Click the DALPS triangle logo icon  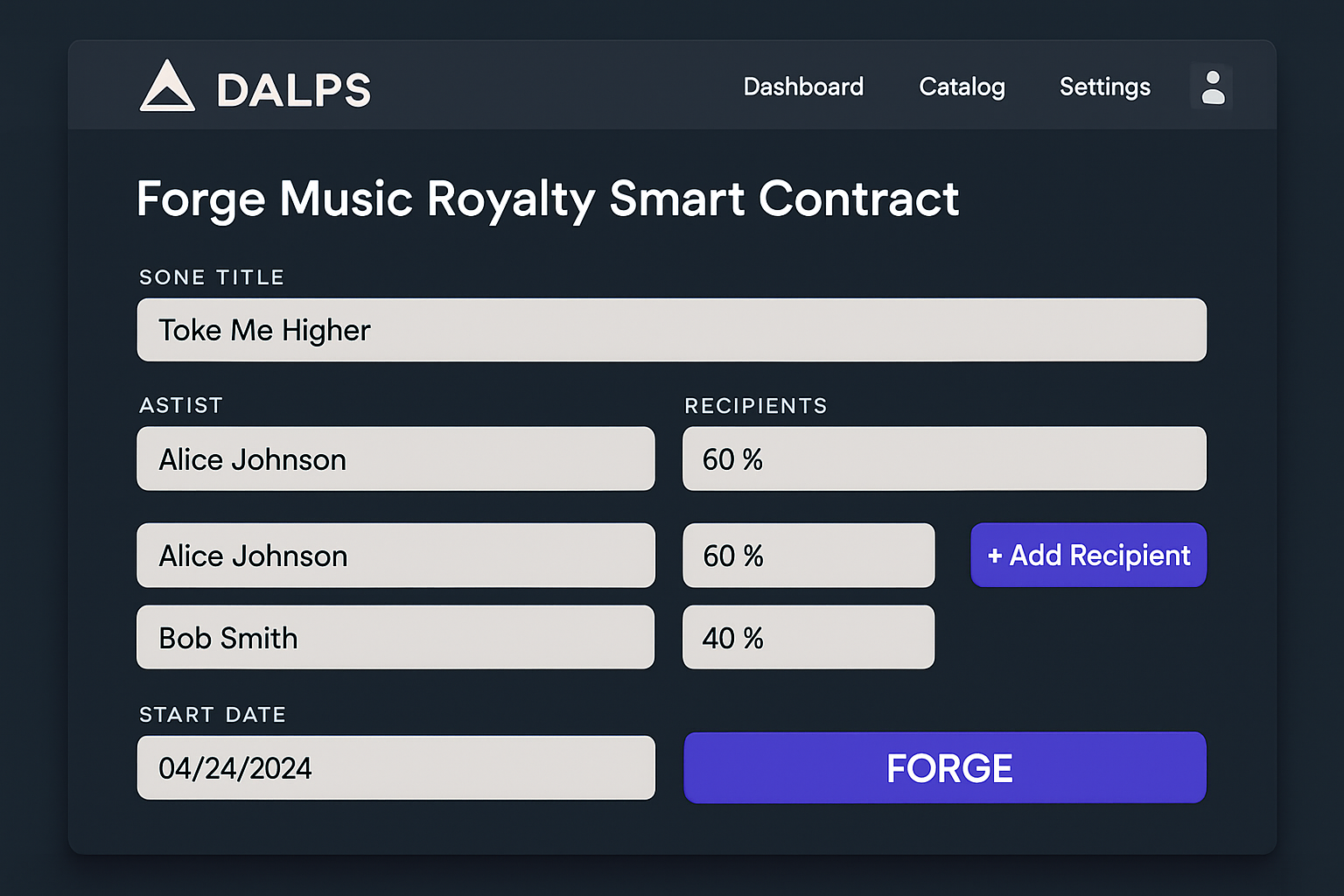click(x=168, y=87)
